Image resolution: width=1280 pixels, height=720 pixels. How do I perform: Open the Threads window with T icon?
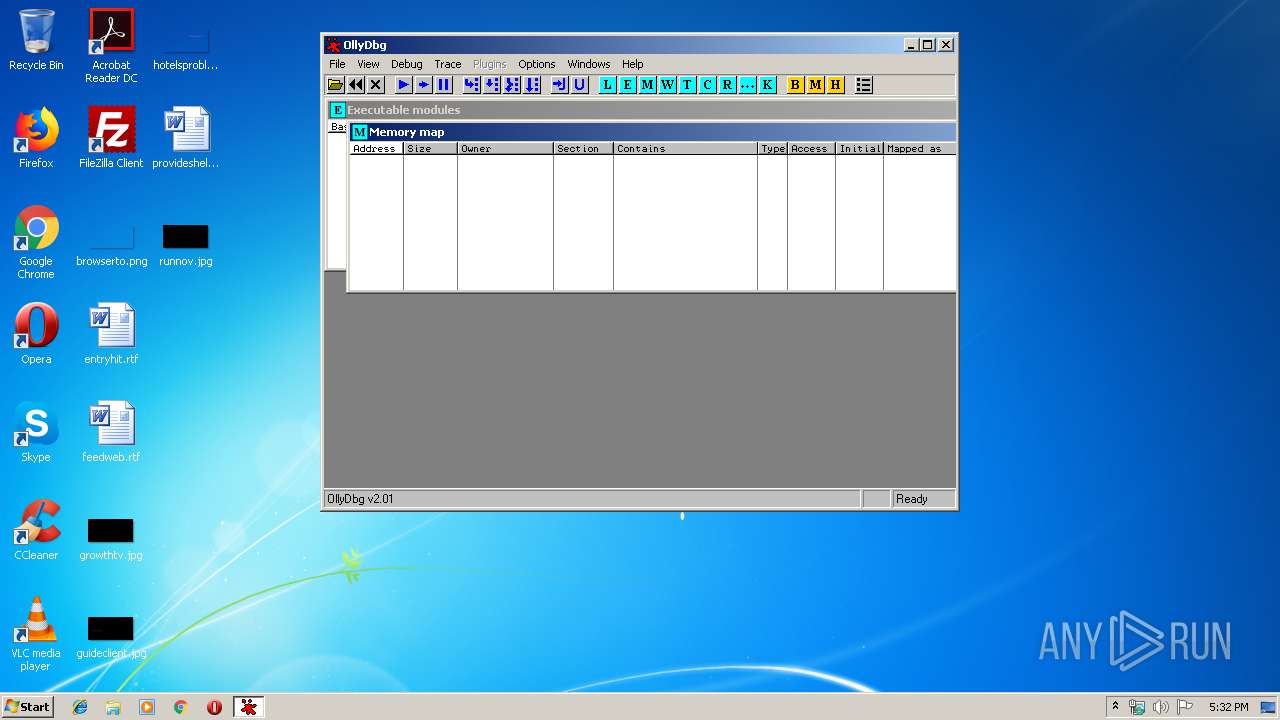687,85
